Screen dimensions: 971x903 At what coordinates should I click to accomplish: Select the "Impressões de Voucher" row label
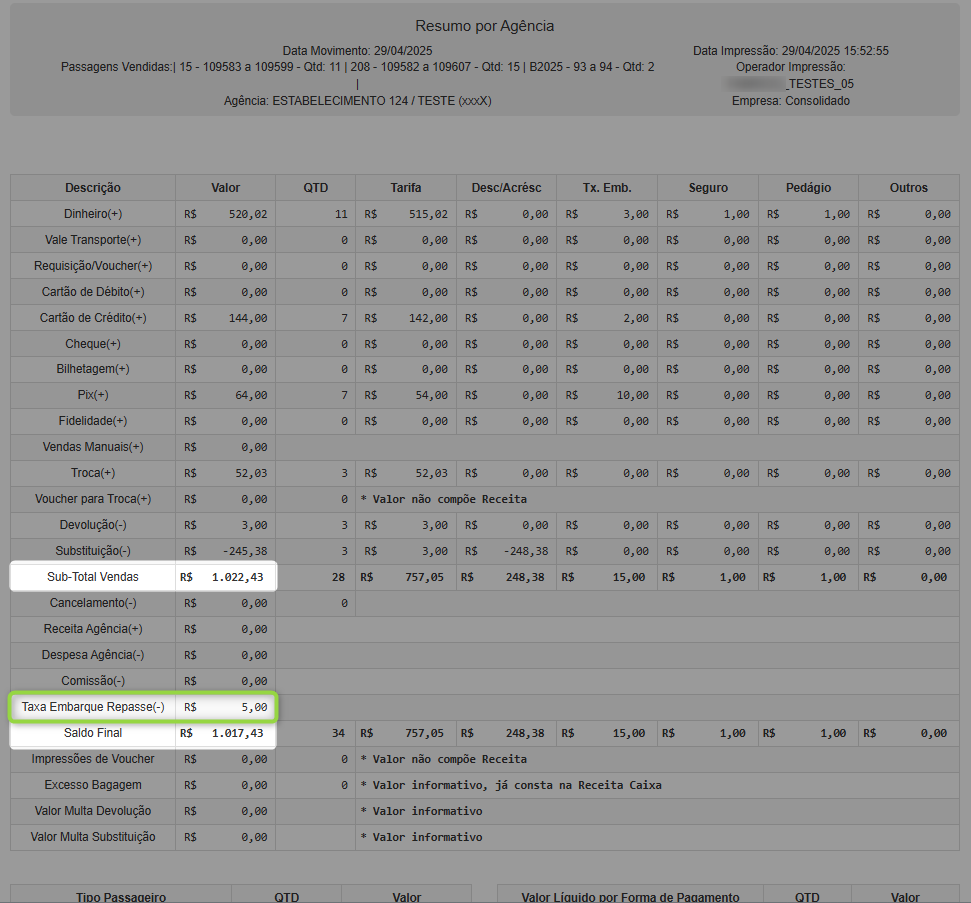pos(93,759)
